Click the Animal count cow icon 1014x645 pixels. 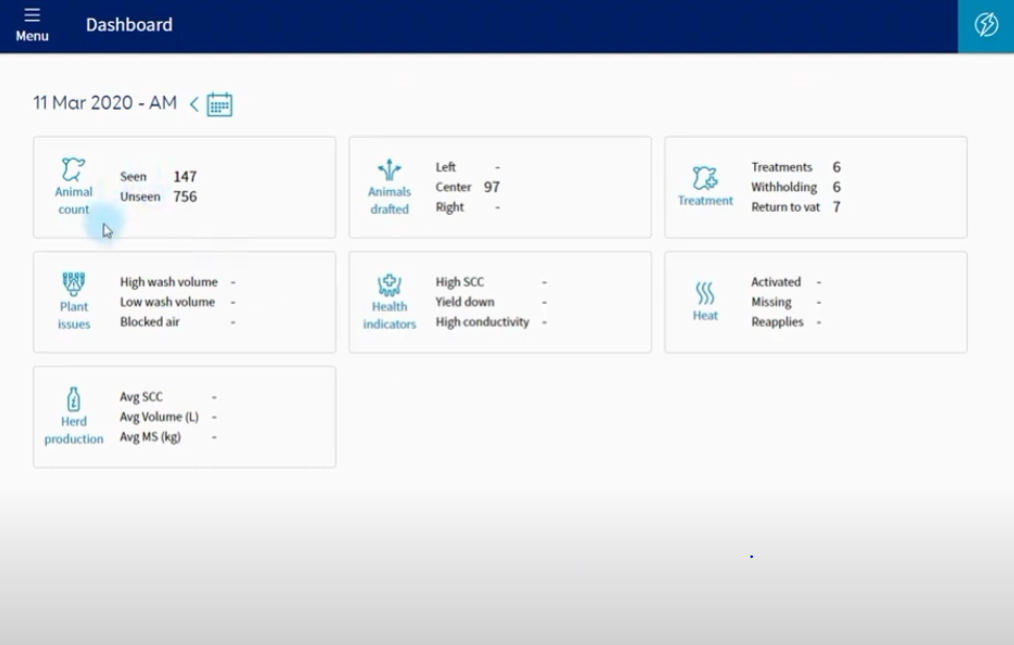click(x=73, y=169)
